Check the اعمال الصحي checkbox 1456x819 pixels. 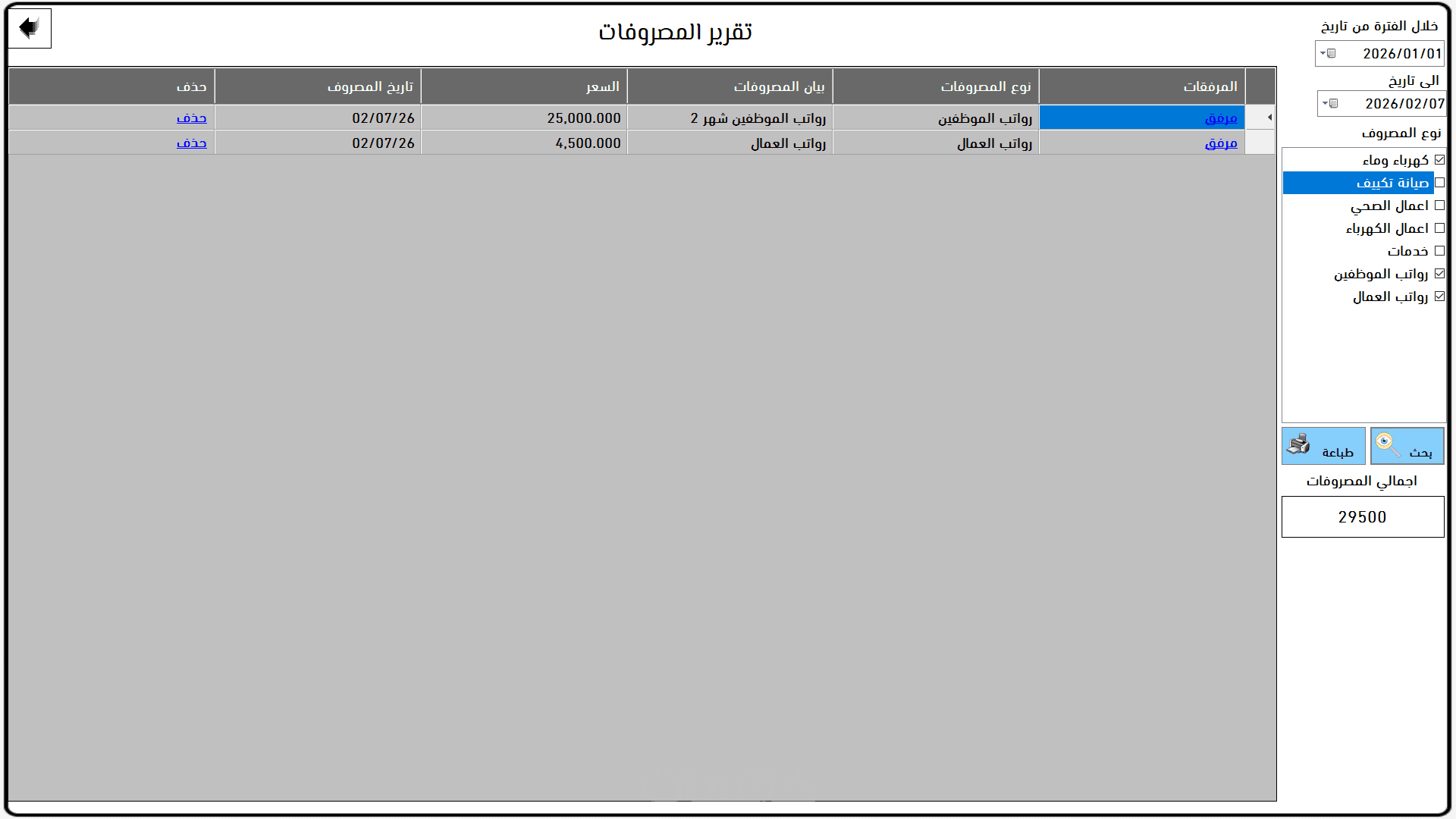click(x=1439, y=206)
